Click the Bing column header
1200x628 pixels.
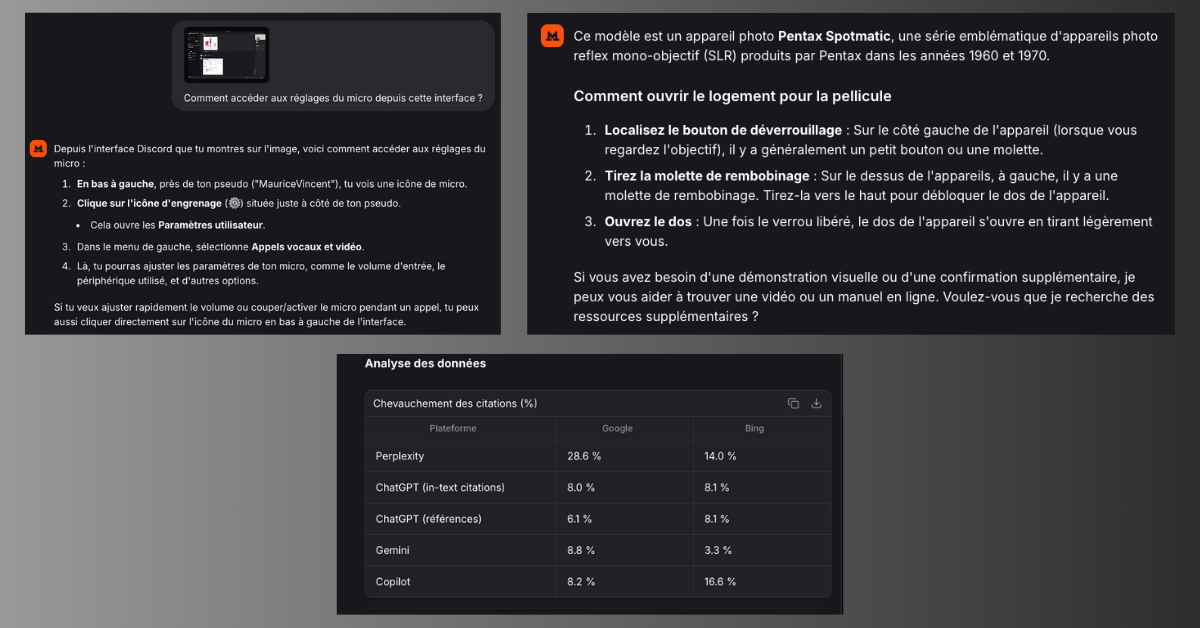pos(754,428)
